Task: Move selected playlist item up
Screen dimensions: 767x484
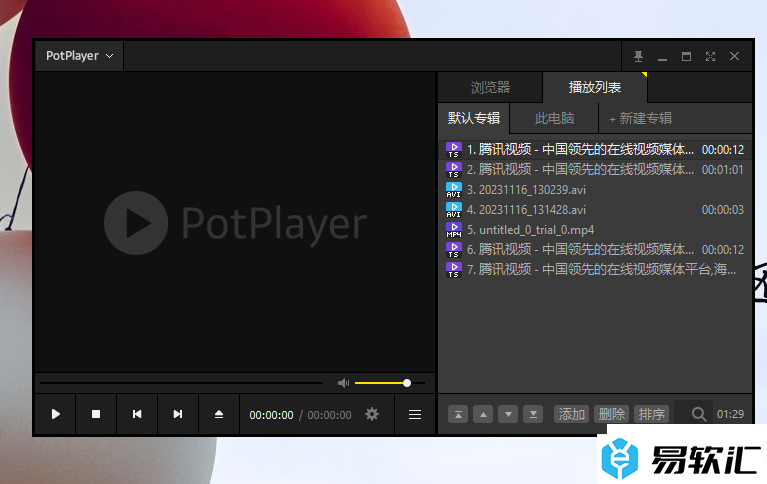Action: click(x=483, y=415)
